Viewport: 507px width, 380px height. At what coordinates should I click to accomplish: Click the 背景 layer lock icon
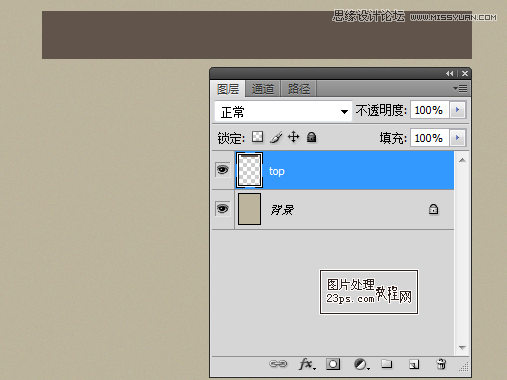(433, 209)
